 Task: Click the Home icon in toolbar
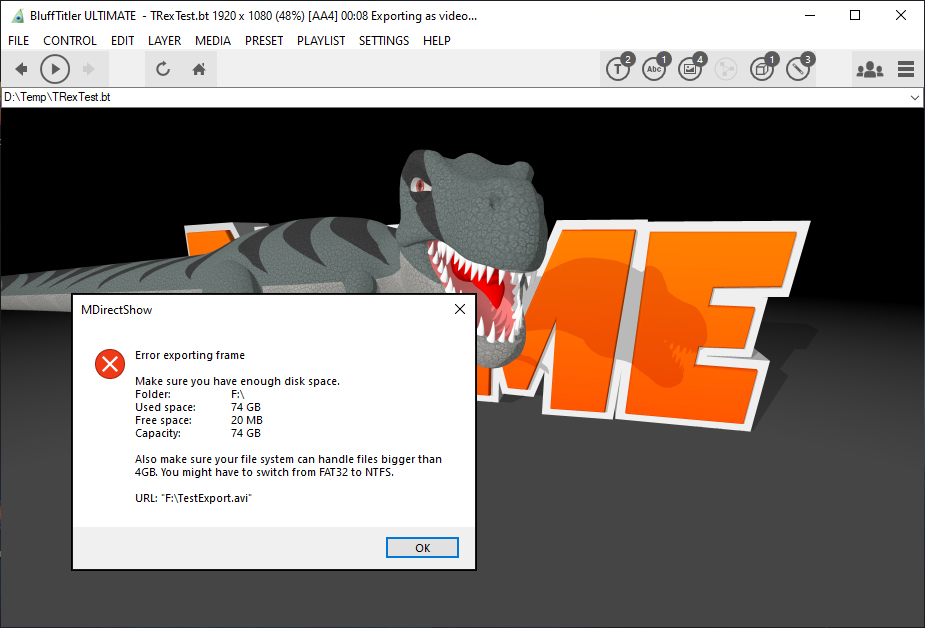199,70
